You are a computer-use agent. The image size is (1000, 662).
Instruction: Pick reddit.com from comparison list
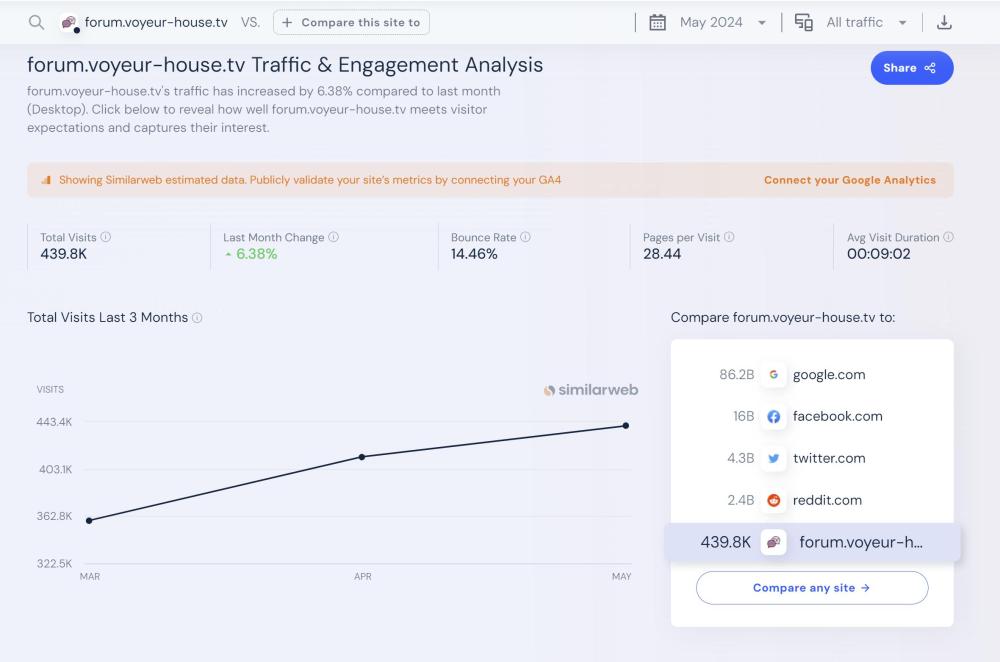point(826,501)
